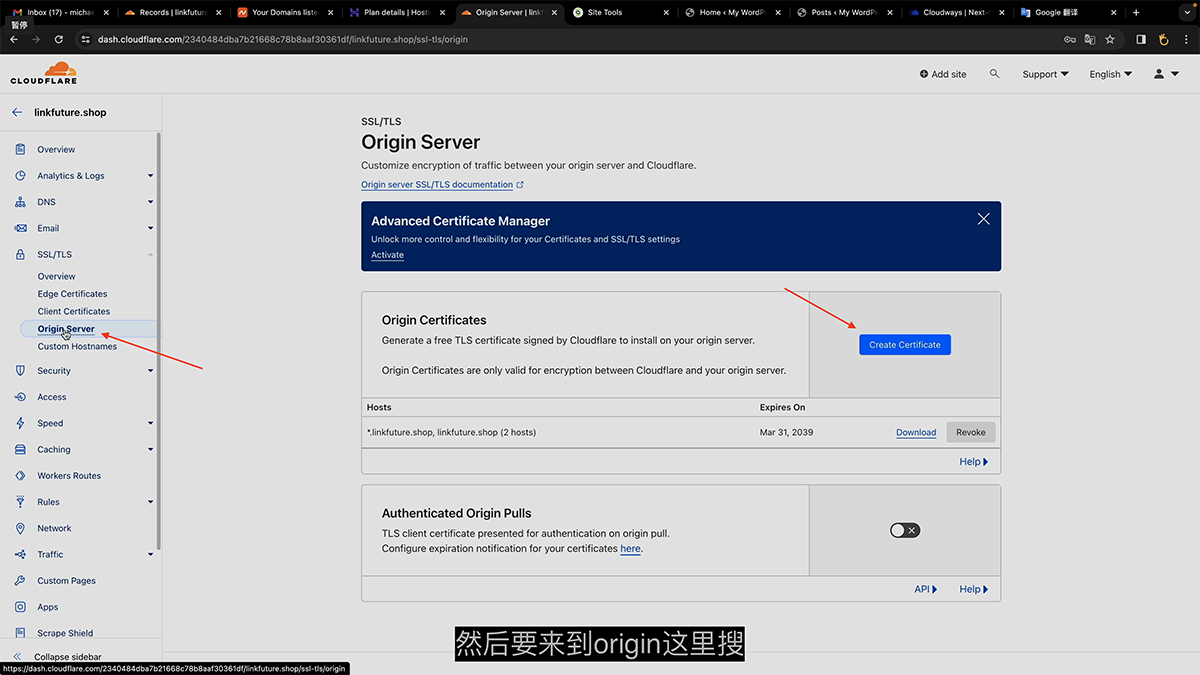Download the linkfuture.shop origin certificate
This screenshot has width=1200, height=675.
pyautogui.click(x=916, y=433)
